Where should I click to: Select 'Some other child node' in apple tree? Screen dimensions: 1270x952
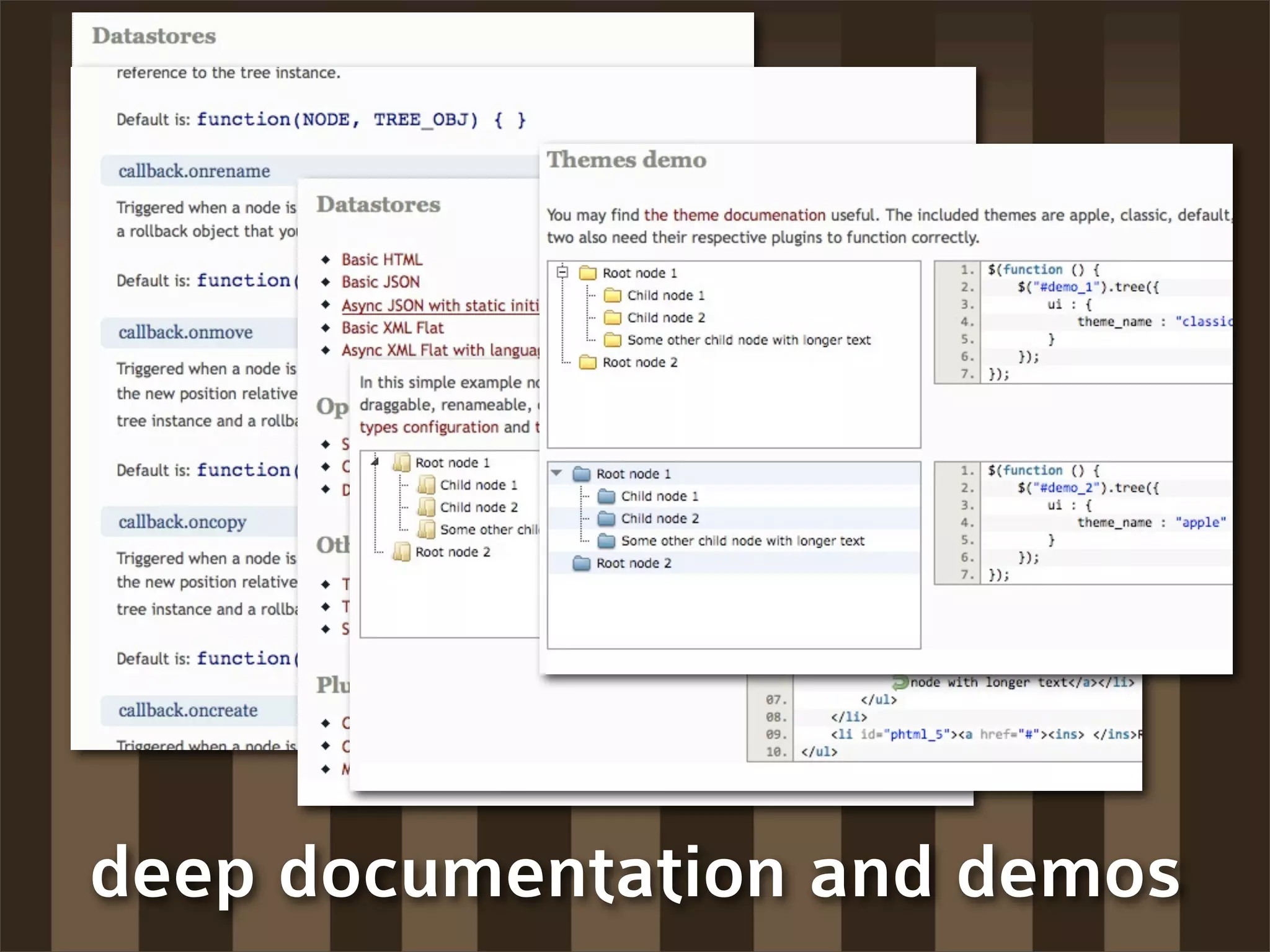(742, 541)
